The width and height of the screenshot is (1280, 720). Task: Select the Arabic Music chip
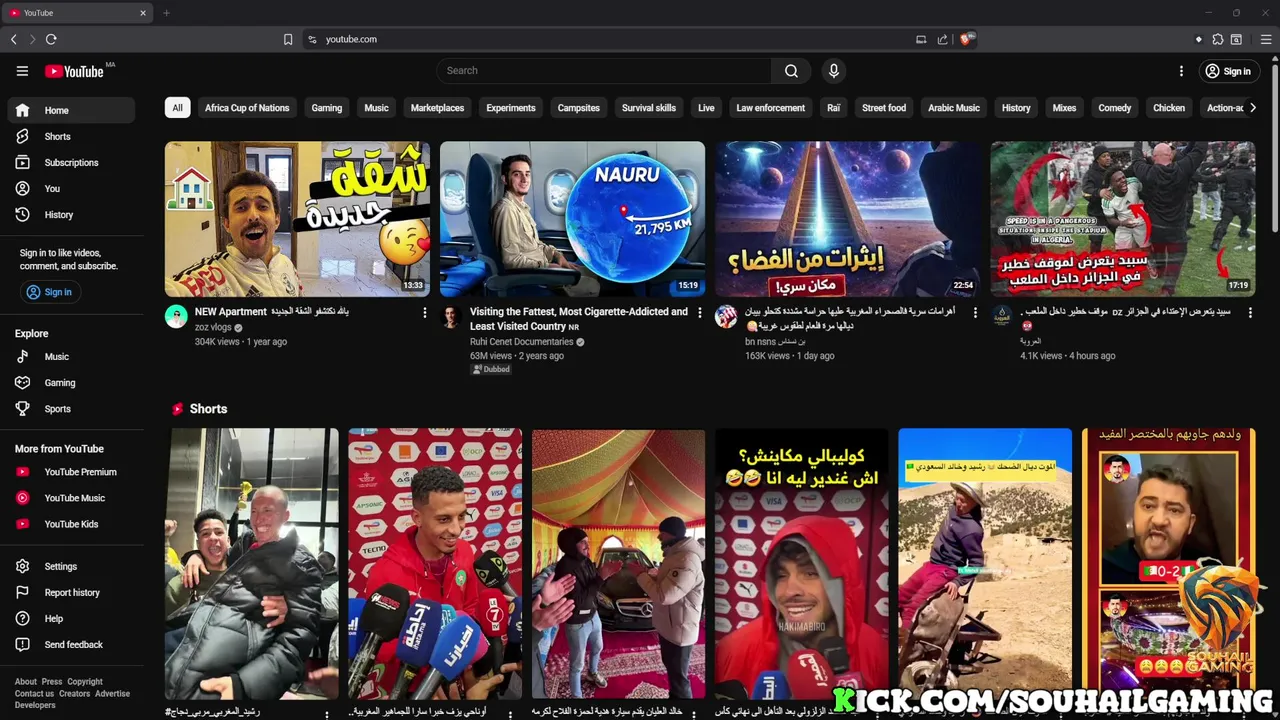954,108
